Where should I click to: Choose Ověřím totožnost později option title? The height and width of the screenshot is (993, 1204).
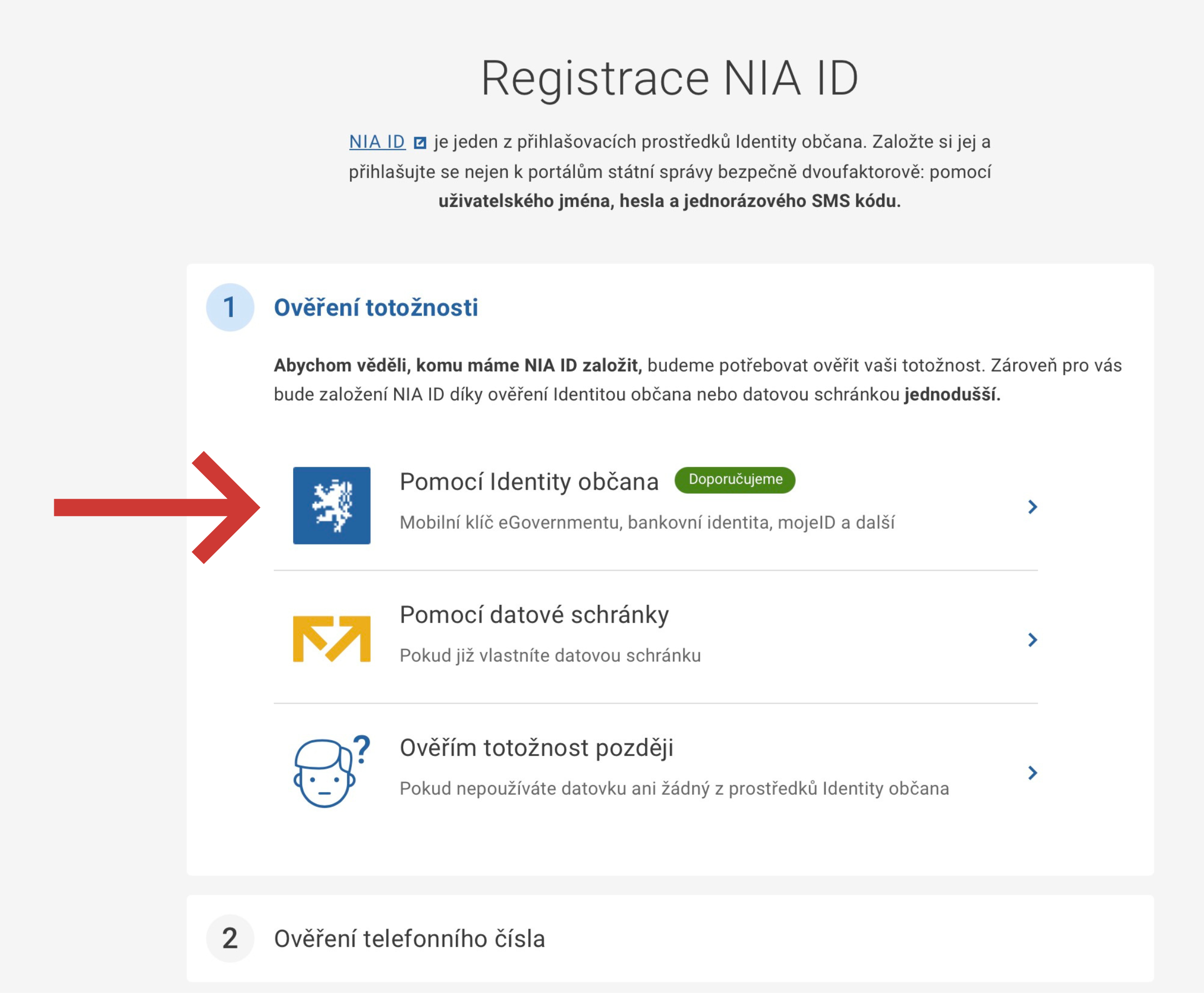tap(536, 747)
